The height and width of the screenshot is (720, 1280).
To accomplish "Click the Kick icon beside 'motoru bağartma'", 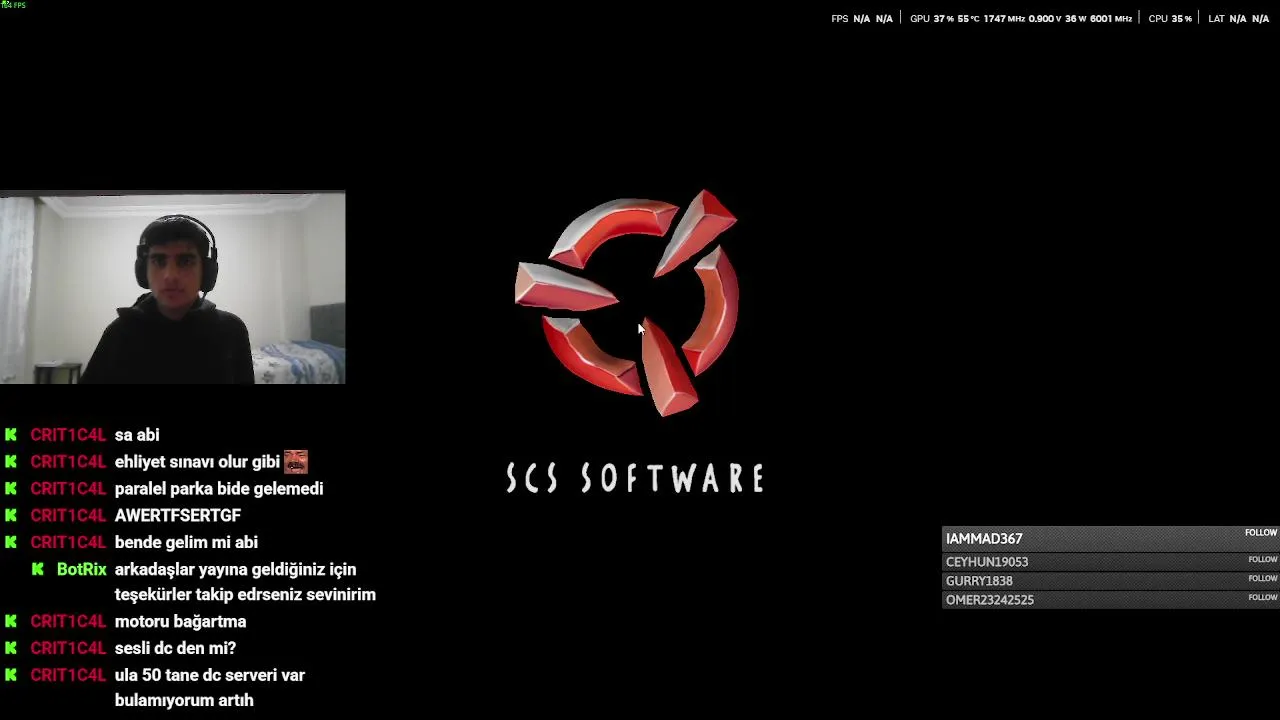I will tap(11, 621).
